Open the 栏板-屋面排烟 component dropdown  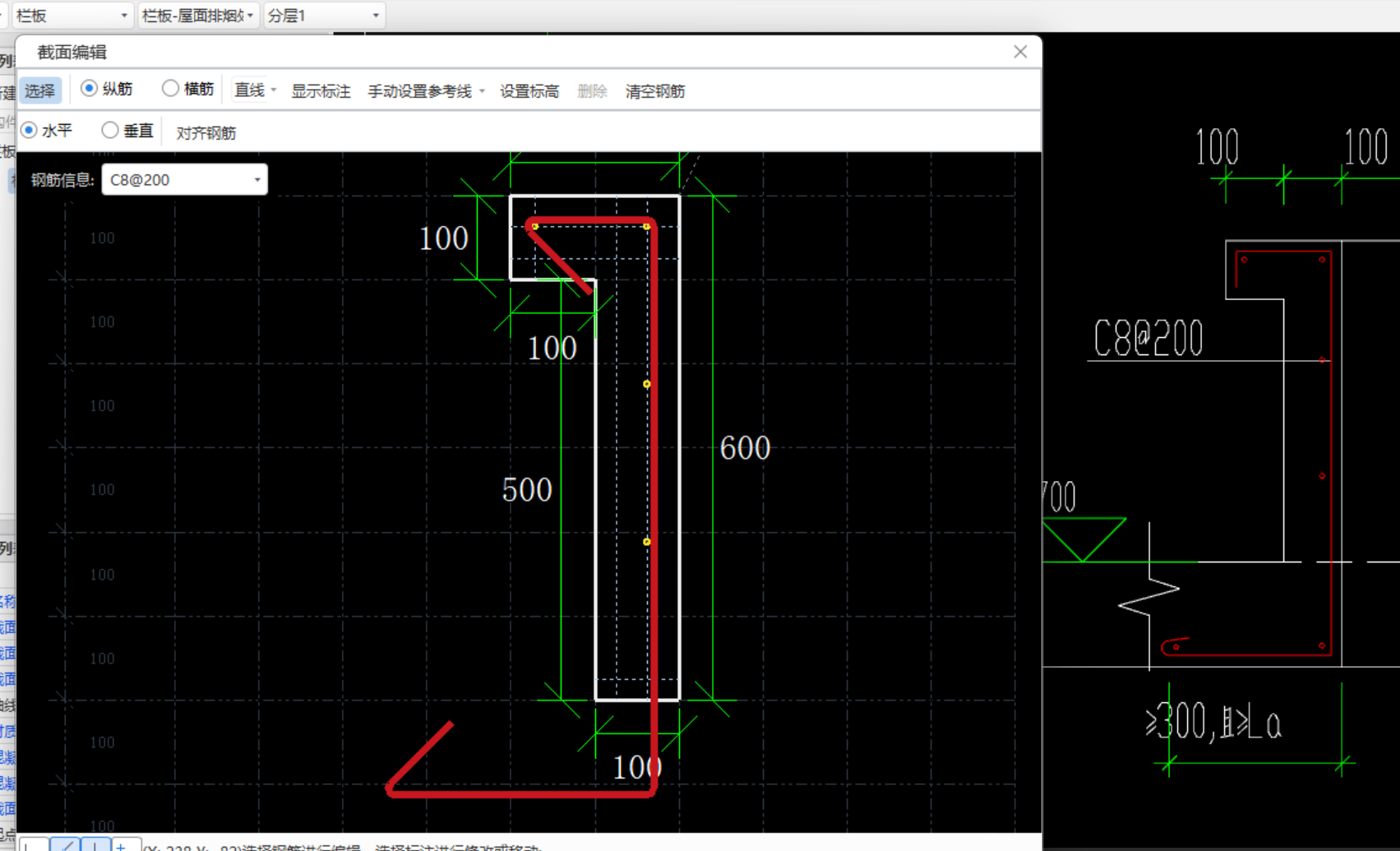click(x=198, y=16)
